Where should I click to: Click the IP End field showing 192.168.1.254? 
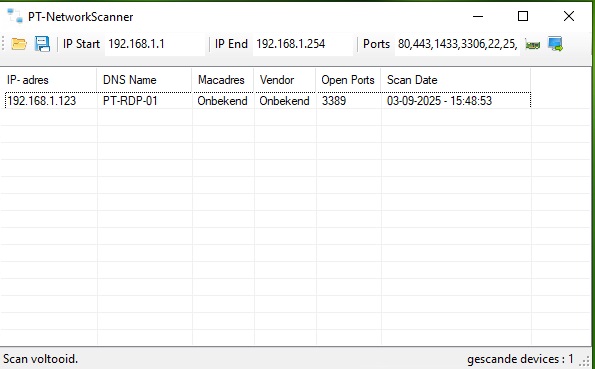302,44
